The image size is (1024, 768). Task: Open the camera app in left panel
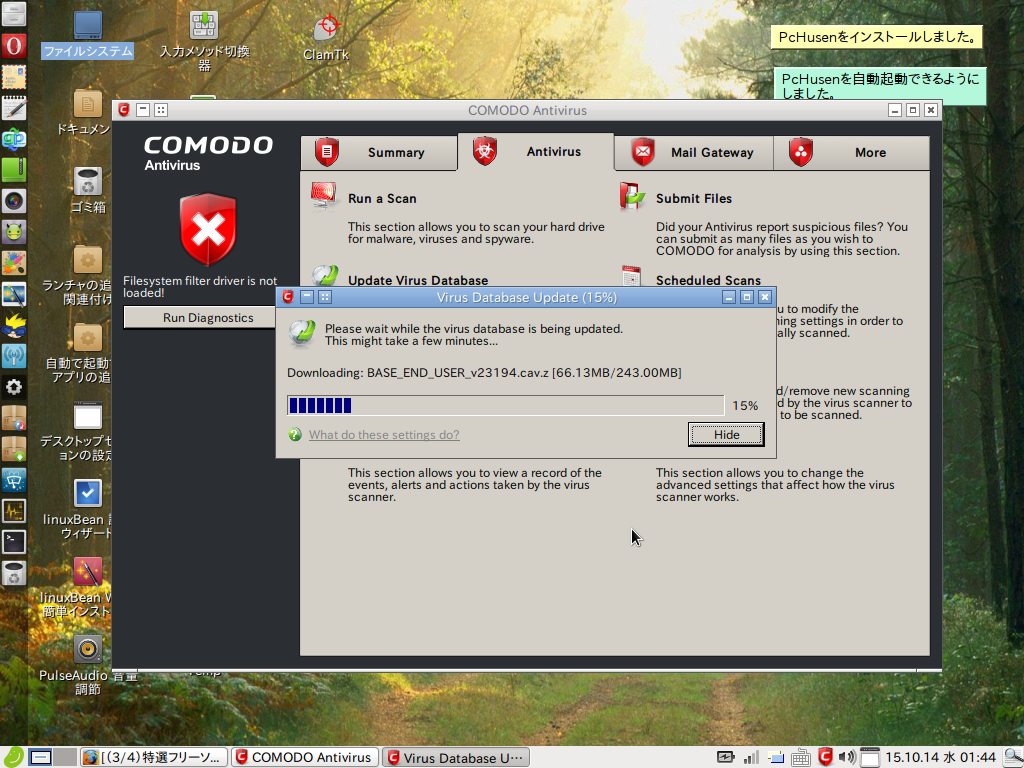14,201
